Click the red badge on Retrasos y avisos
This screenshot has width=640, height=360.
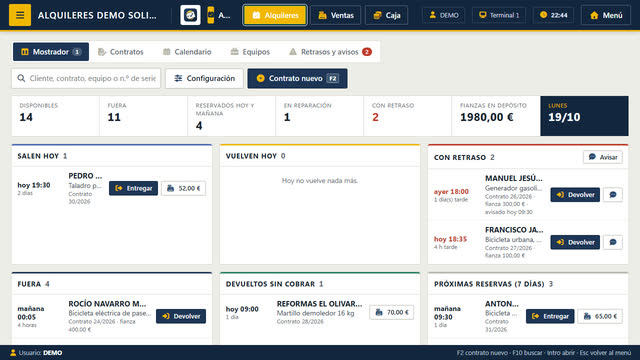tap(367, 52)
